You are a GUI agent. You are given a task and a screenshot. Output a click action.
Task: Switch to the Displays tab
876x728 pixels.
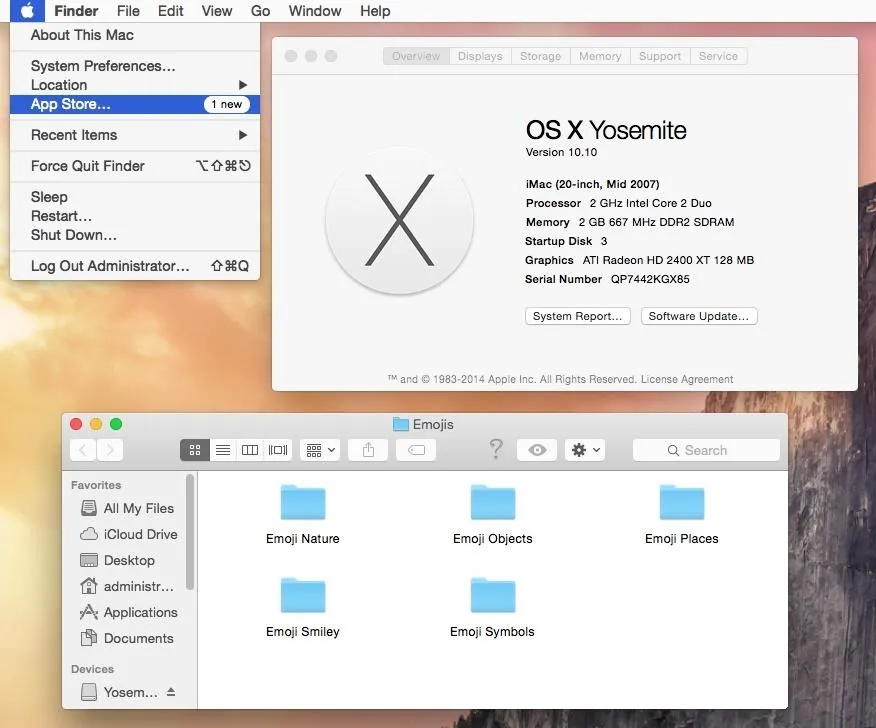[480, 56]
